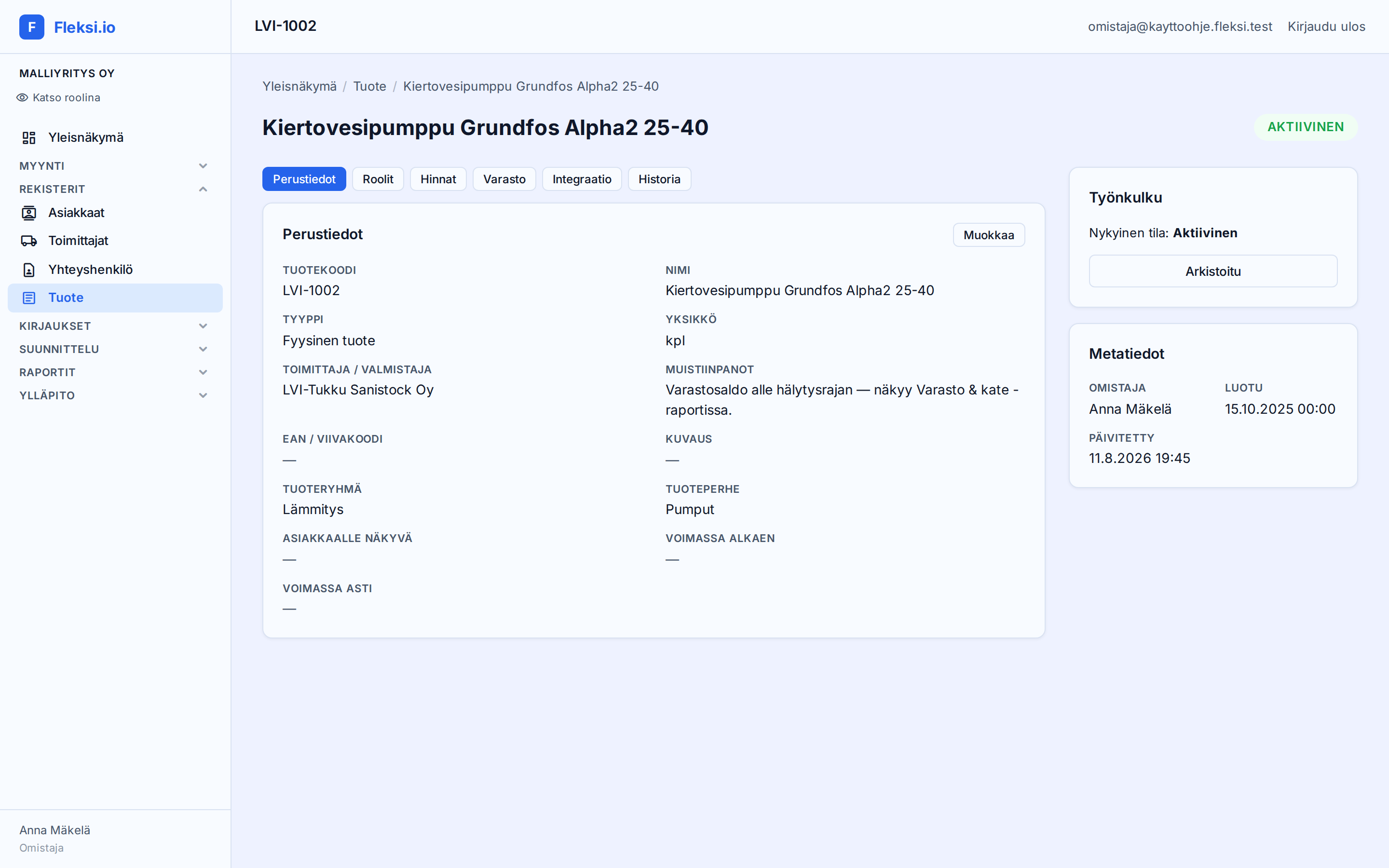The height and width of the screenshot is (868, 1389).
Task: Click the product code value LVI-1002
Action: point(311,290)
